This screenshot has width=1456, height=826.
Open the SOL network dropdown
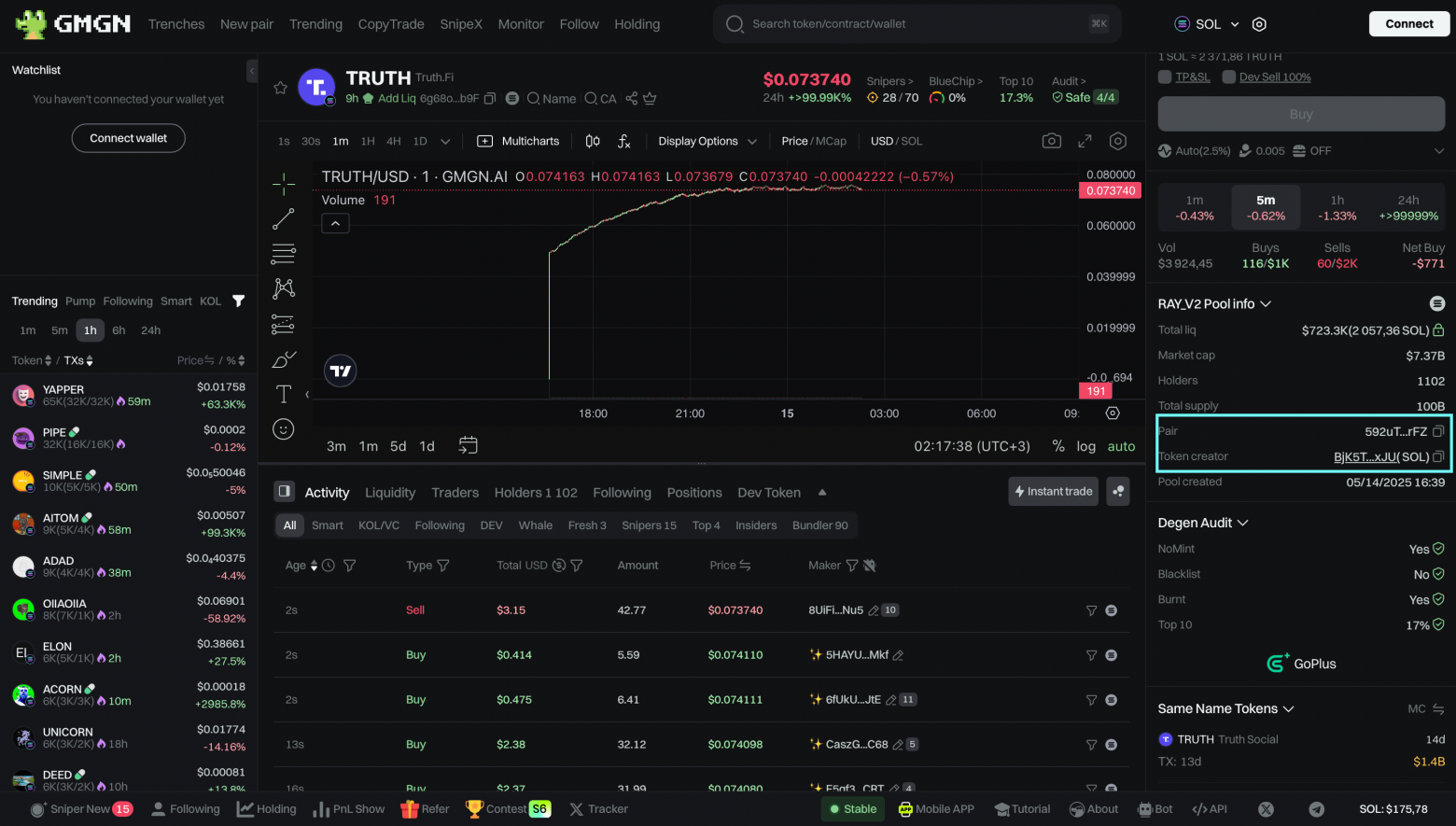(1207, 24)
